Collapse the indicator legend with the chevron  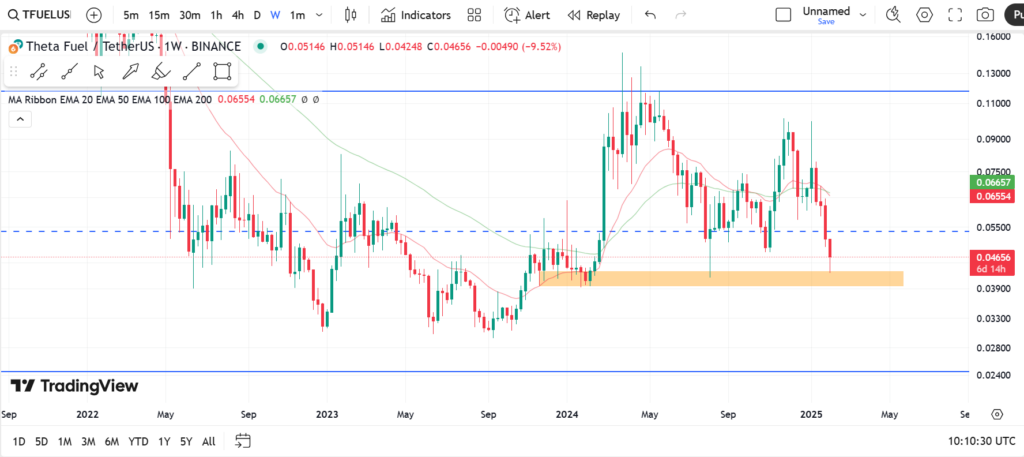point(18,119)
